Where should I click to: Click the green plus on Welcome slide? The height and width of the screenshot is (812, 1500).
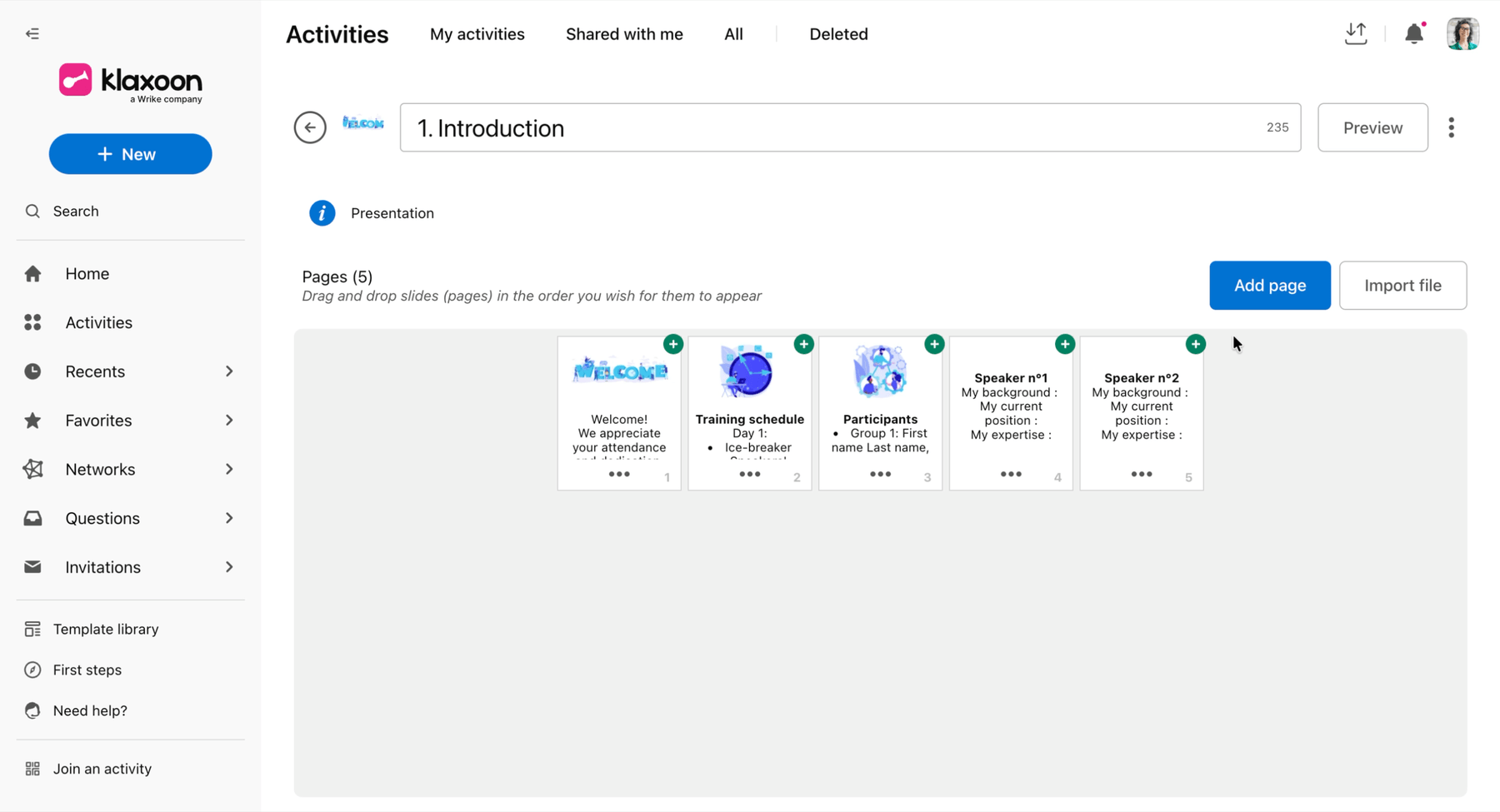point(673,344)
